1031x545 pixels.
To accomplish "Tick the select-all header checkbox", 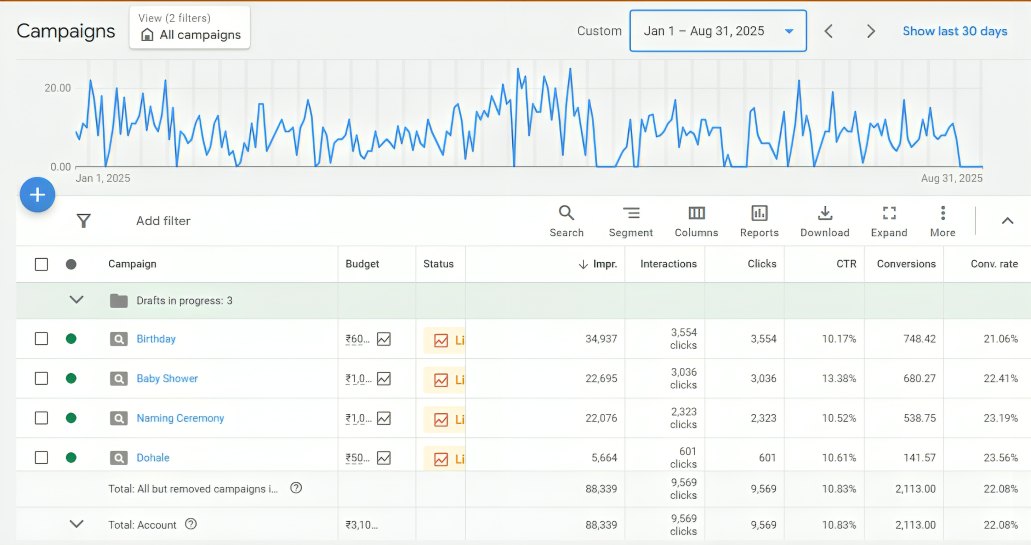I will pyautogui.click(x=41, y=264).
